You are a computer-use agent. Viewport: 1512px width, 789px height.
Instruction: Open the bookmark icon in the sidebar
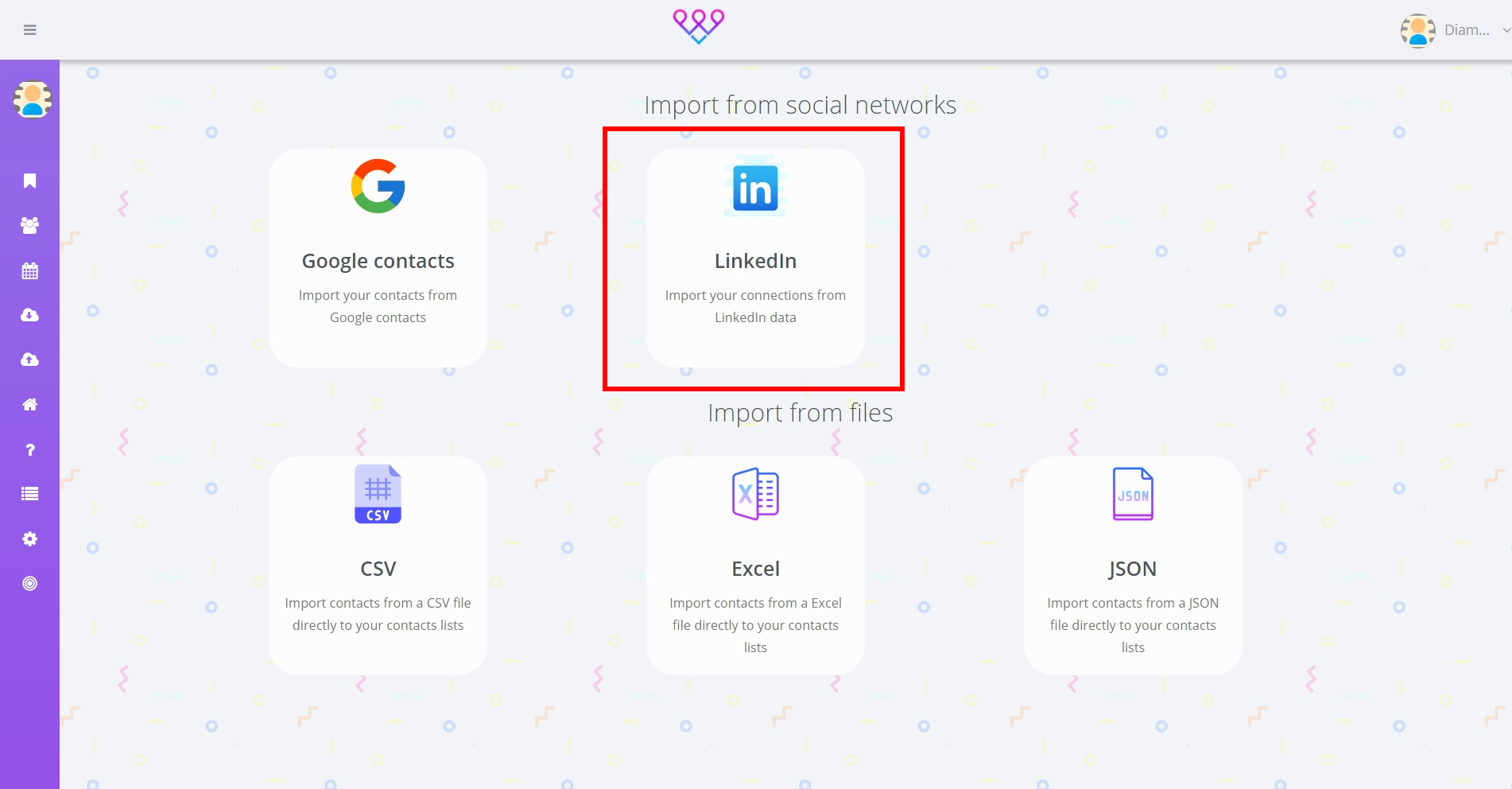point(30,181)
